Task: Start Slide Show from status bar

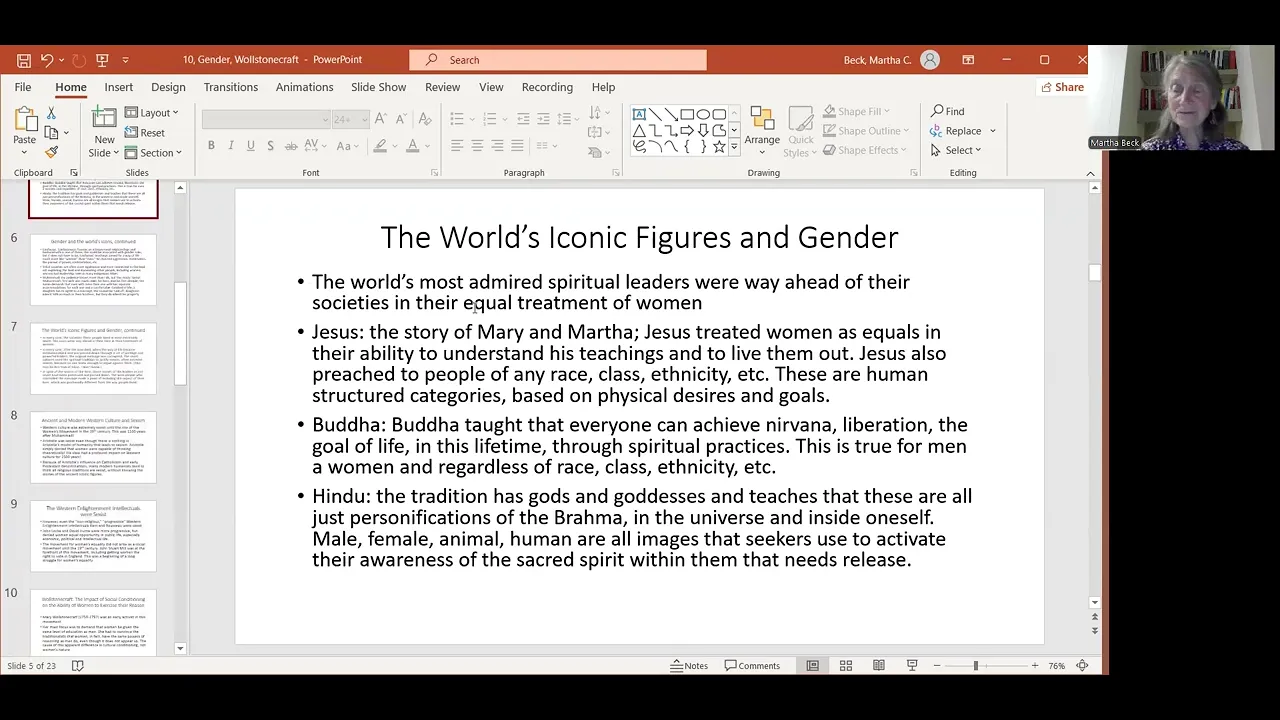Action: [x=911, y=665]
